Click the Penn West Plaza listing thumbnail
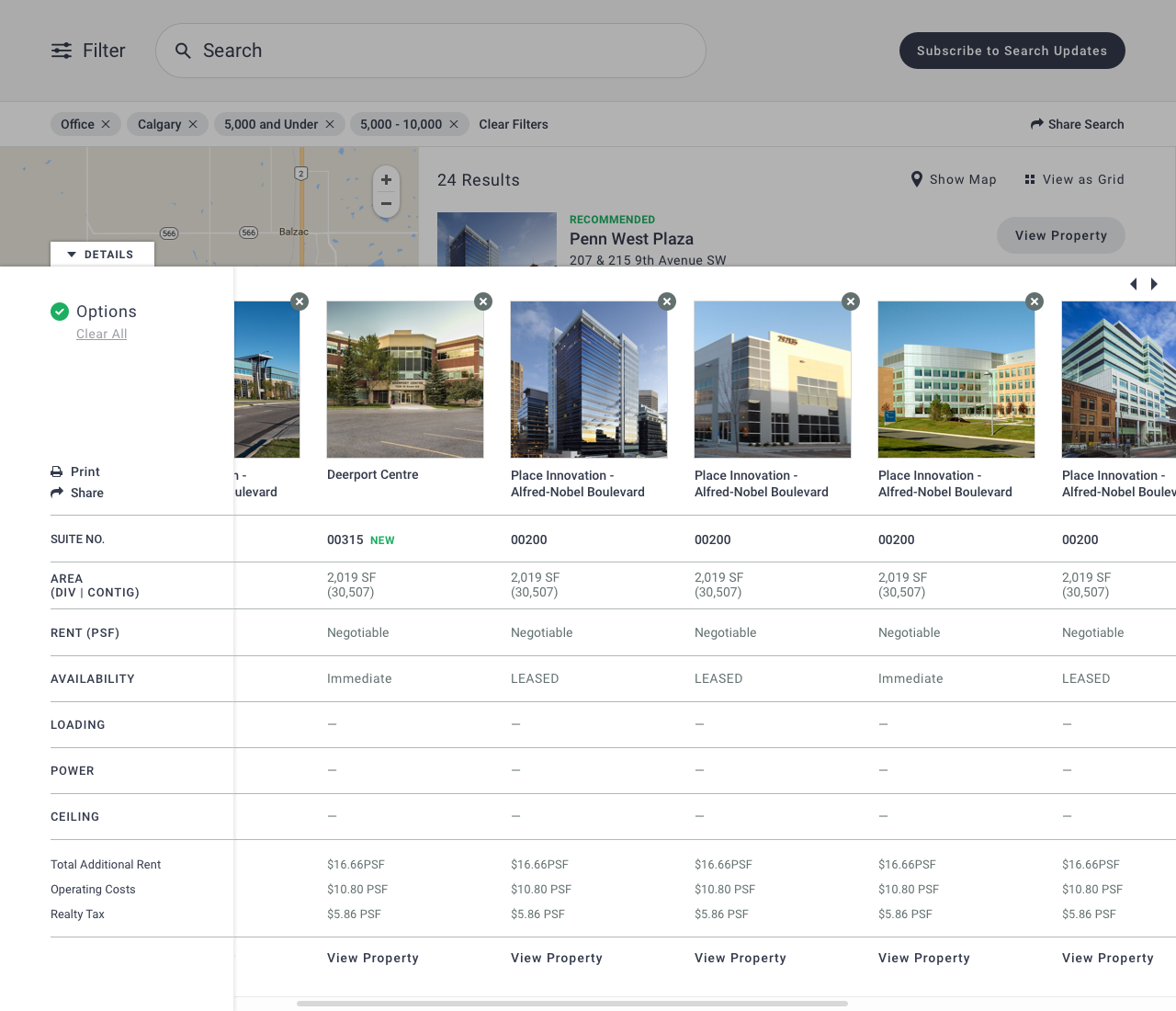The image size is (1176, 1011). [497, 240]
